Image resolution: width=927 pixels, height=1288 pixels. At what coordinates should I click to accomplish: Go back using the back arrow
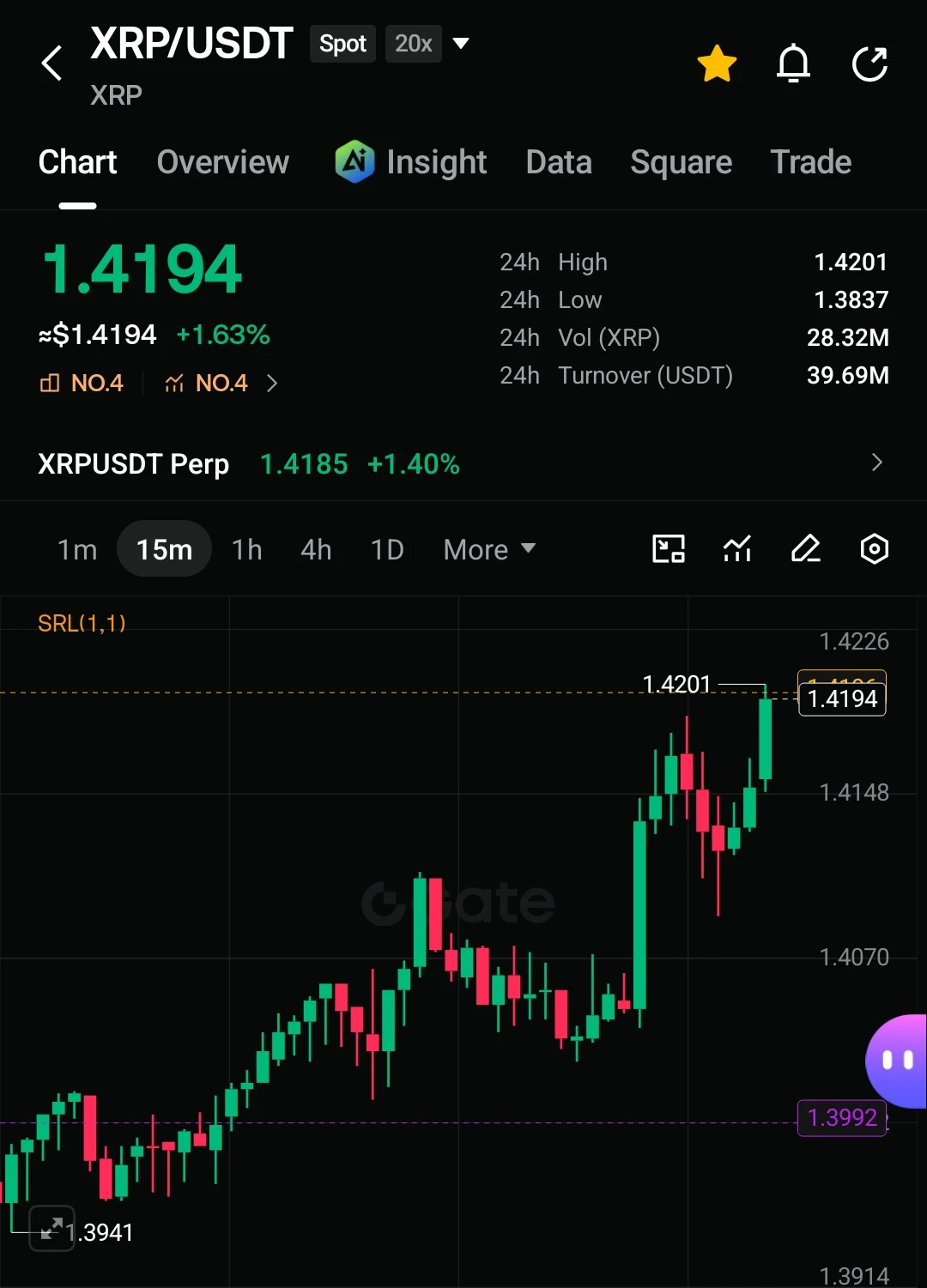[51, 63]
